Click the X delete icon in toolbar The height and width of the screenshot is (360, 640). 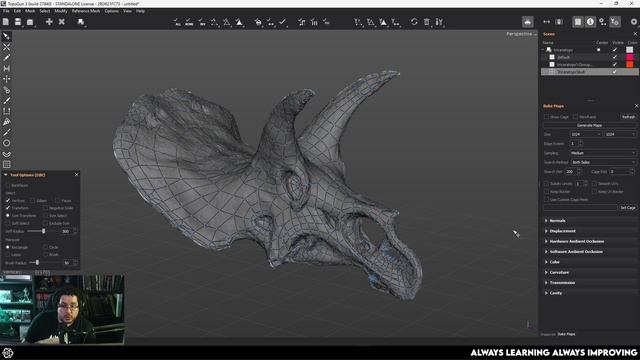pyautogui.click(x=61, y=22)
